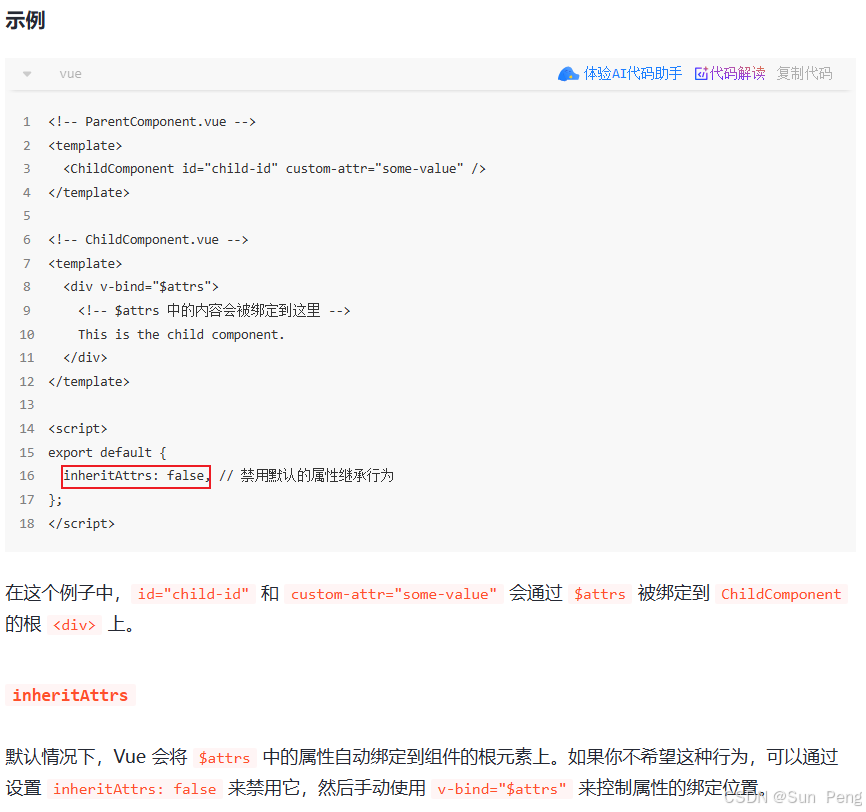This screenshot has width=866, height=812.
Task: Select the vue language label
Action: click(70, 73)
